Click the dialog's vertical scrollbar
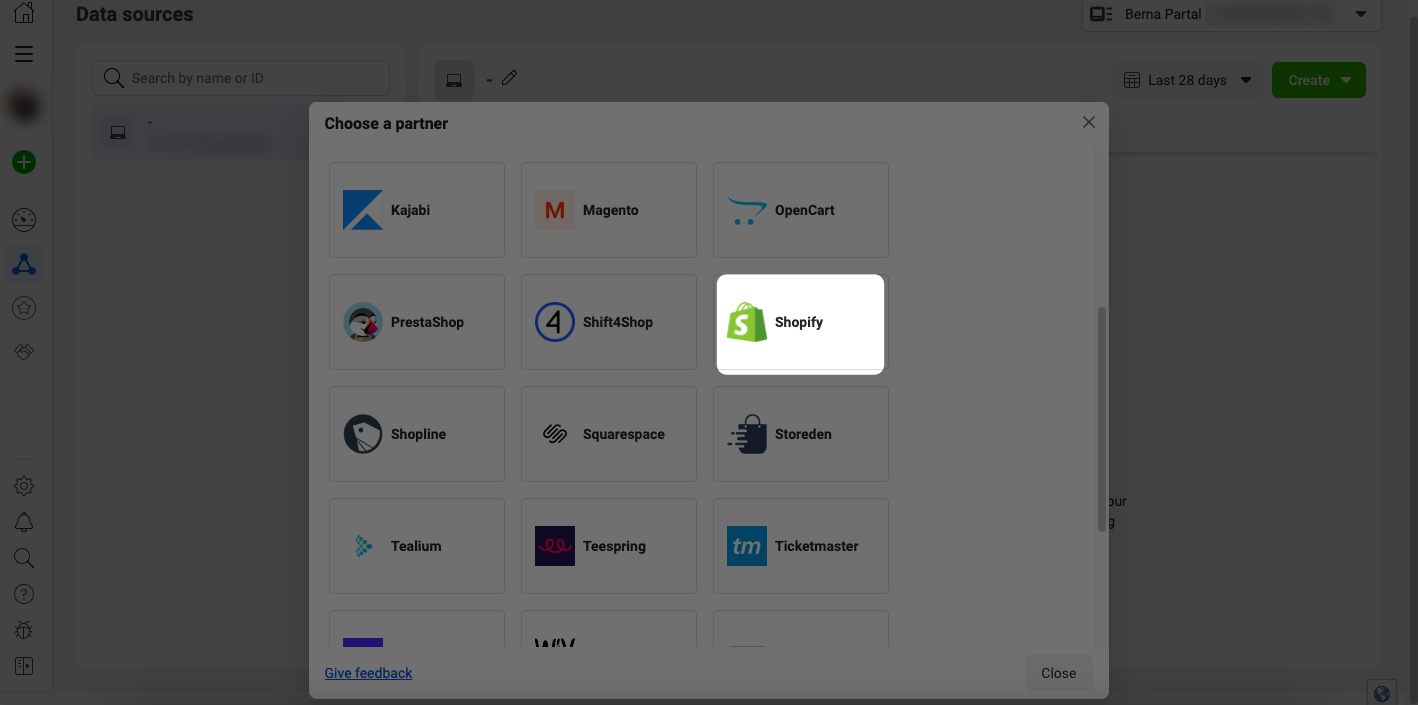This screenshot has height=705, width=1418. [1102, 420]
